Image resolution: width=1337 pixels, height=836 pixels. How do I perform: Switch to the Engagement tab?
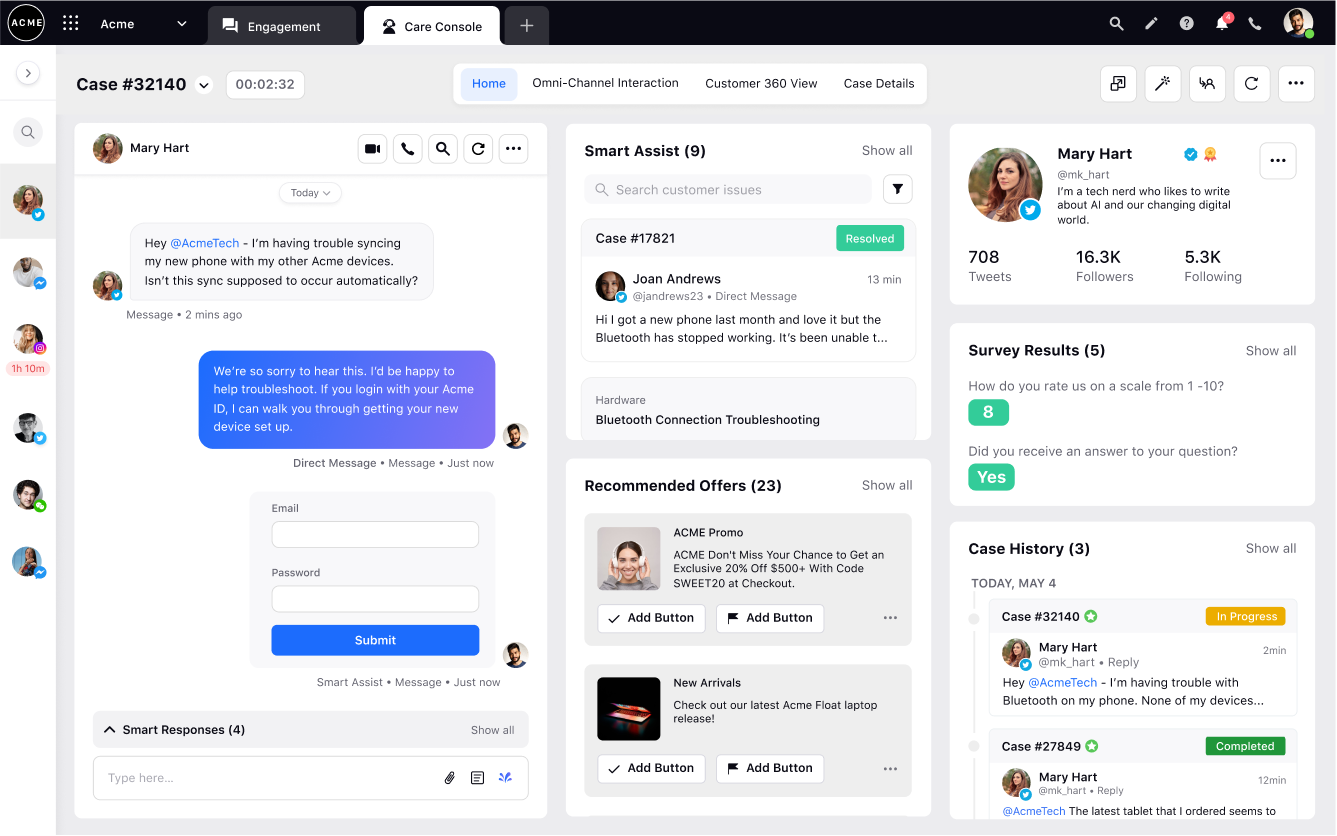[282, 26]
